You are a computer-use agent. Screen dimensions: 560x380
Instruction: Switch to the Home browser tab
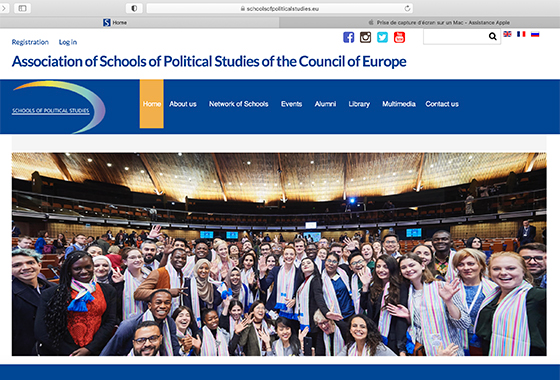[x=140, y=22]
